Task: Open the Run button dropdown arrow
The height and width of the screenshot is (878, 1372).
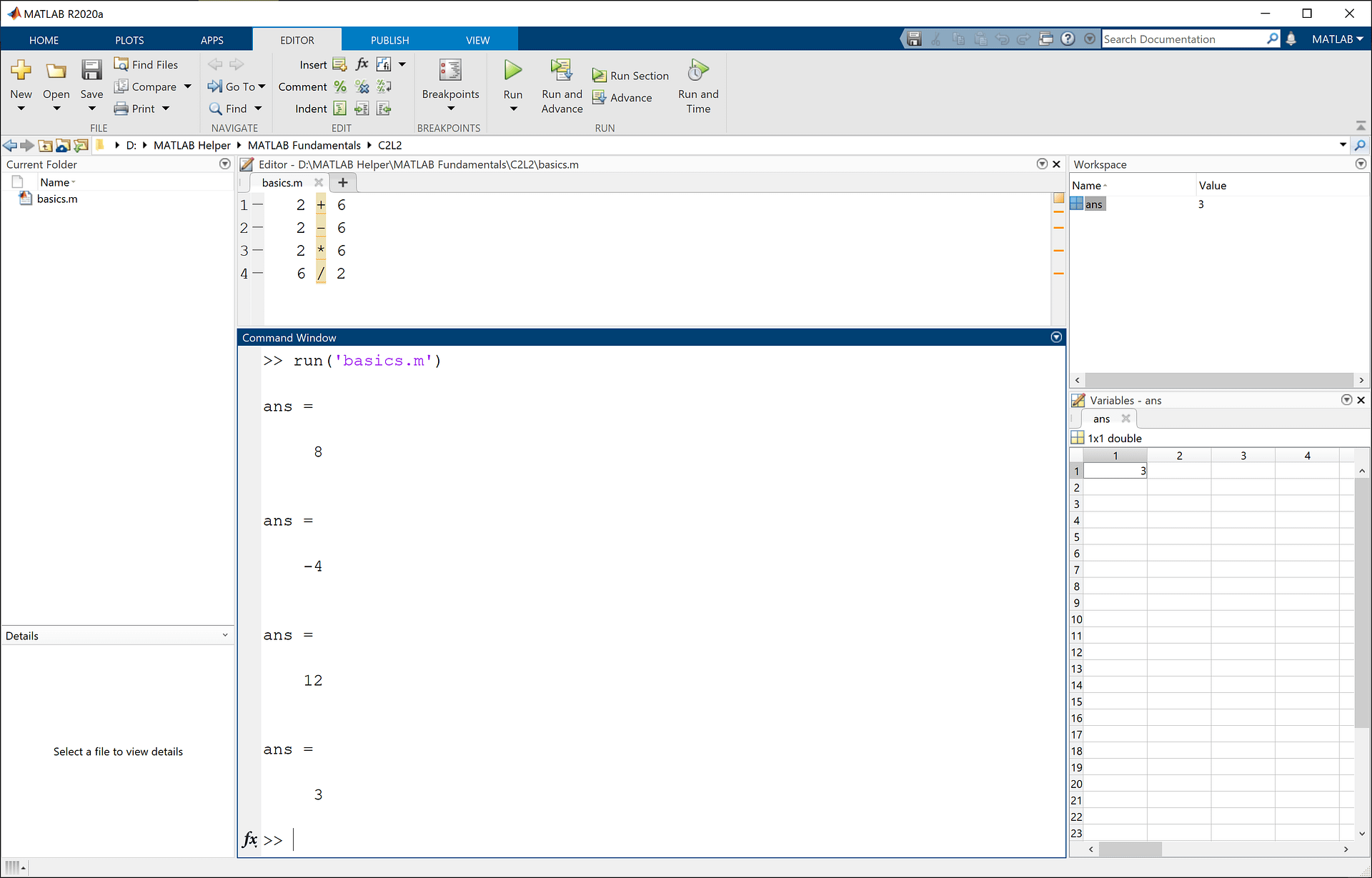Action: (512, 108)
